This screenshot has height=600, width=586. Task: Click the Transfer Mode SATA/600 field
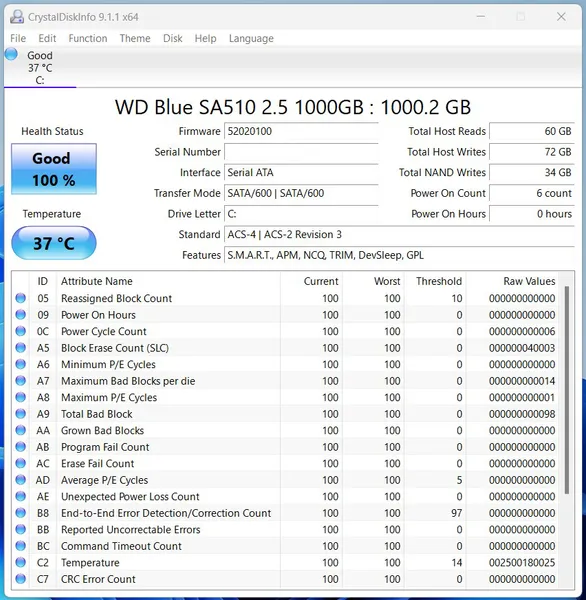301,193
